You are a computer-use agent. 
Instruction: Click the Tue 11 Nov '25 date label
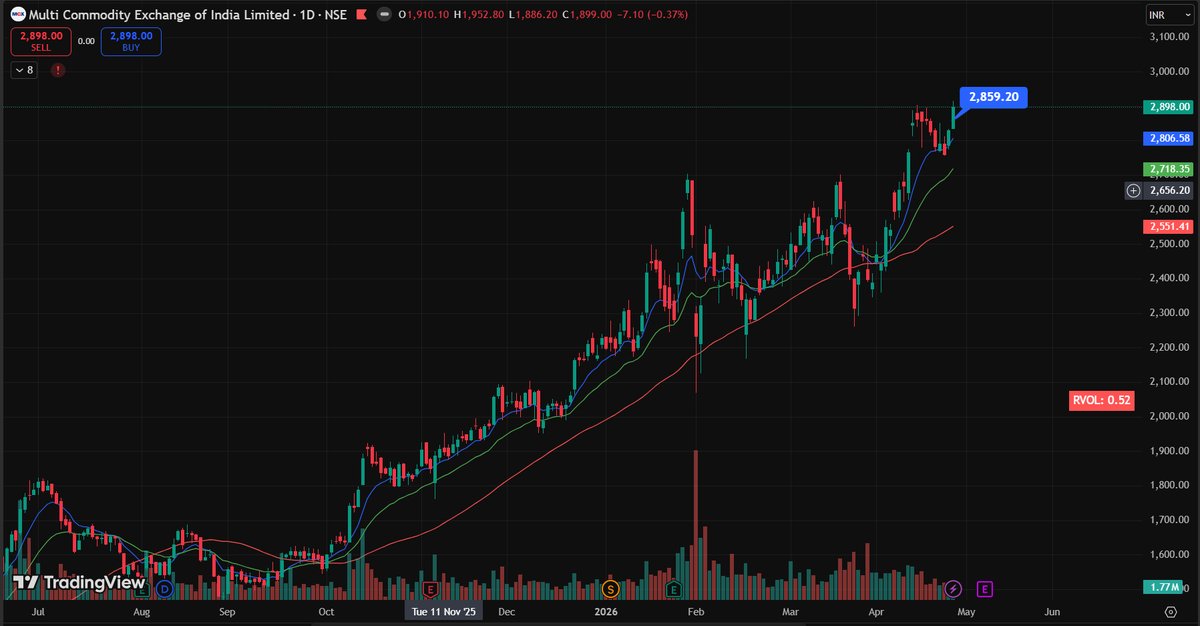(x=443, y=610)
